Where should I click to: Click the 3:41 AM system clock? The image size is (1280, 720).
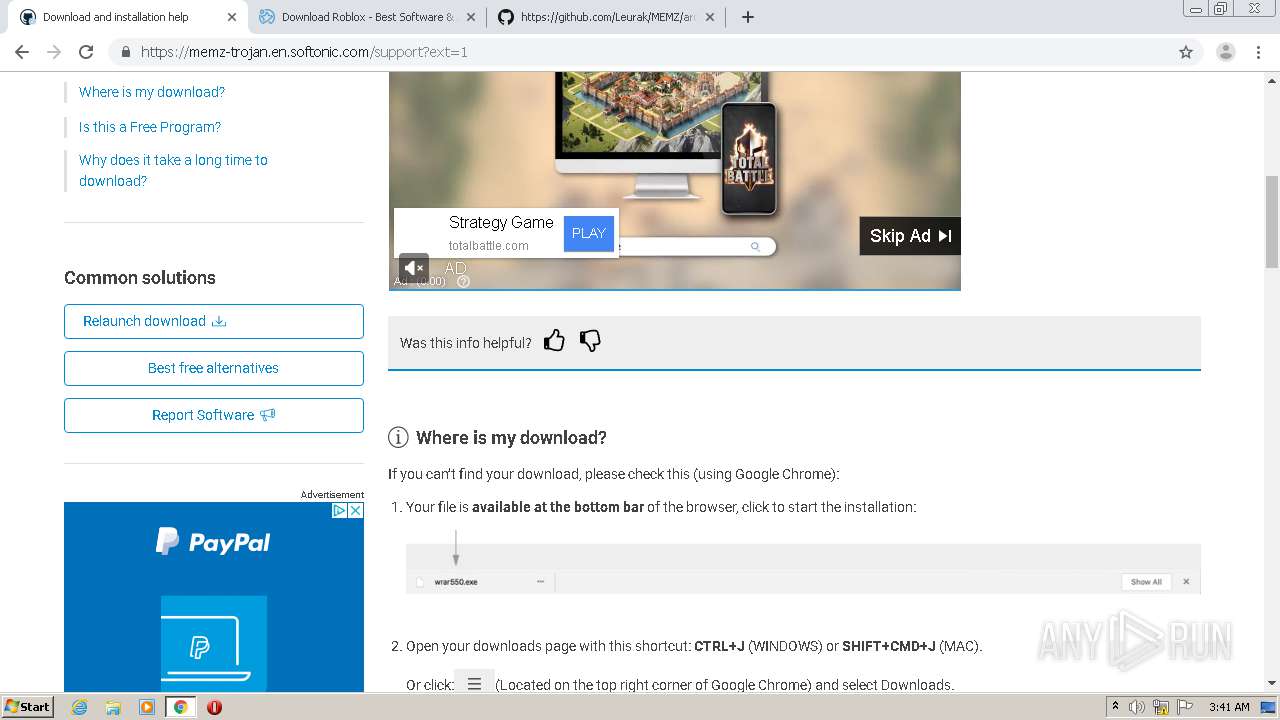1229,707
